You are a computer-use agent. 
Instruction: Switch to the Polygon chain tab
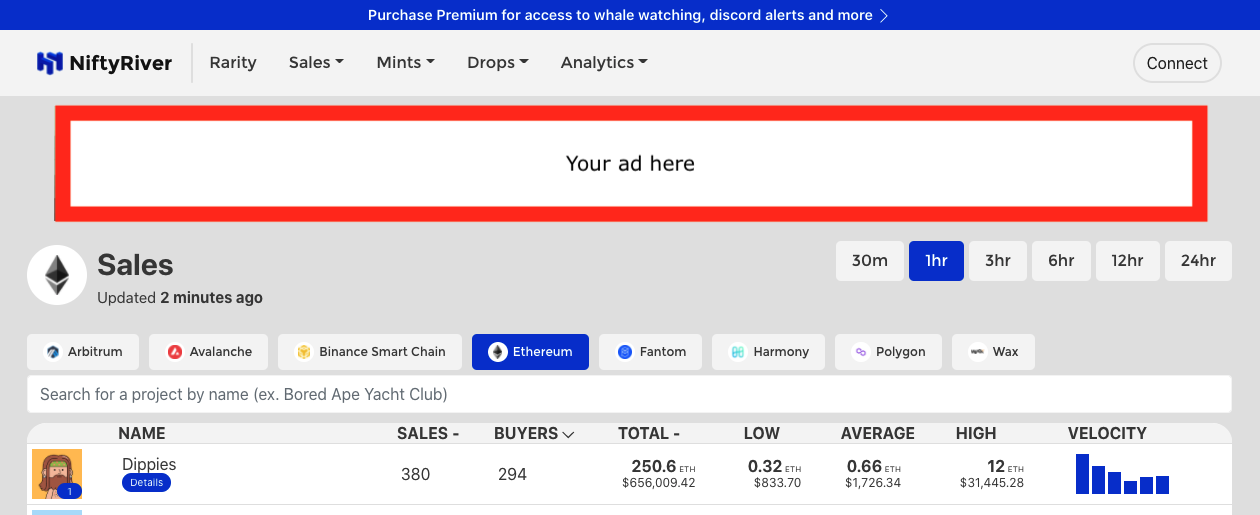888,352
